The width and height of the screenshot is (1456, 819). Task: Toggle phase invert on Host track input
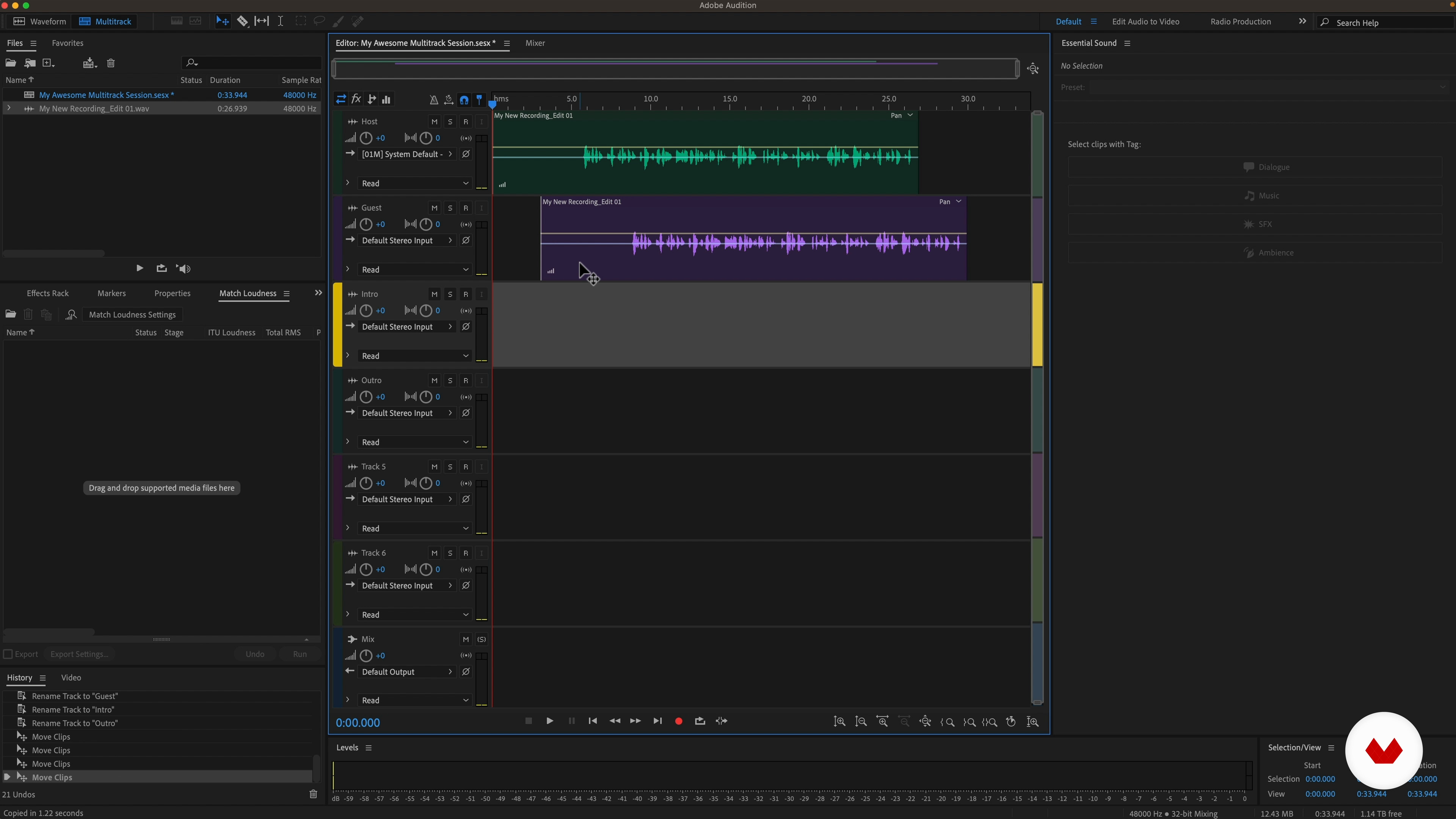pyautogui.click(x=466, y=154)
